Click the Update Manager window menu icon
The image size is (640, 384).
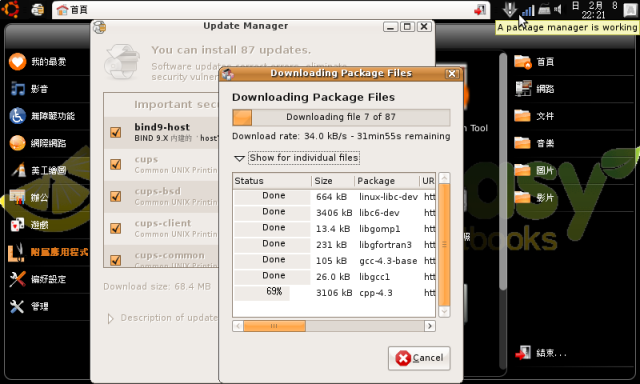point(99,27)
